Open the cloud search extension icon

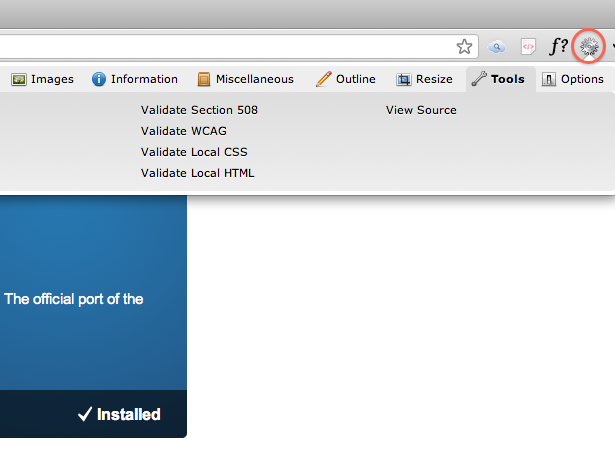[497, 47]
